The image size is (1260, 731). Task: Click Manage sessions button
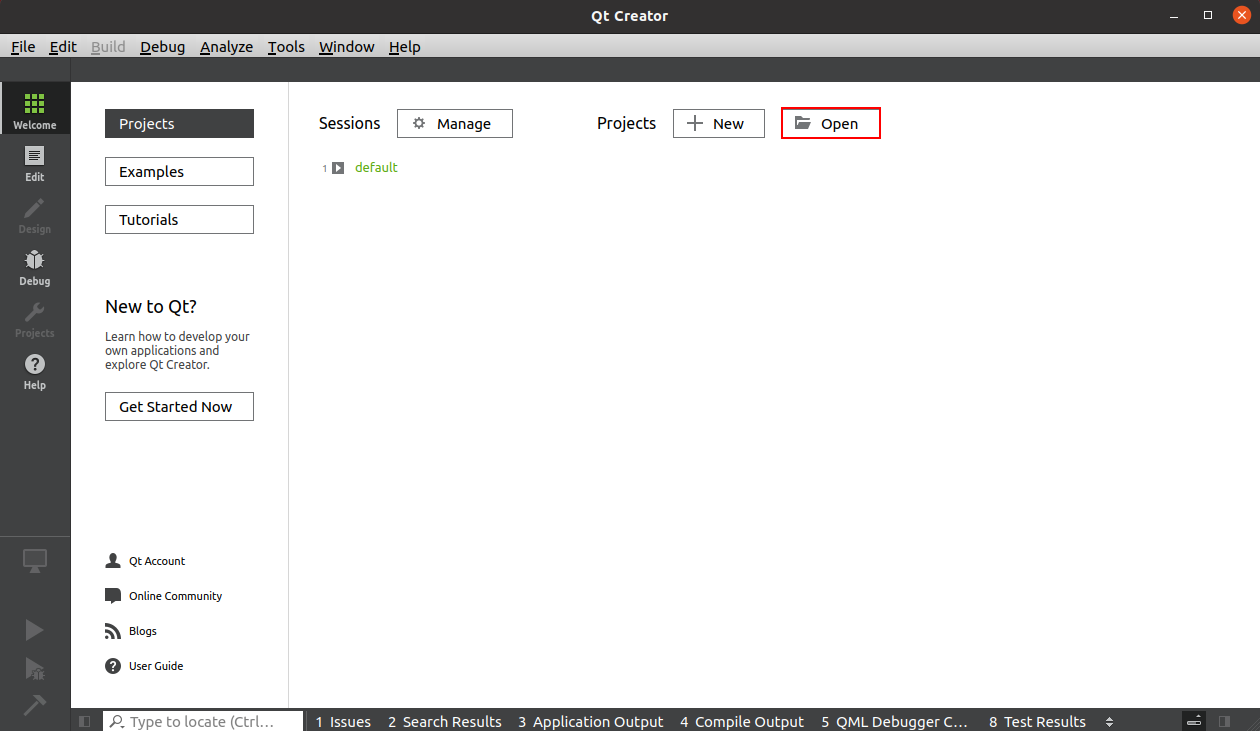point(455,124)
